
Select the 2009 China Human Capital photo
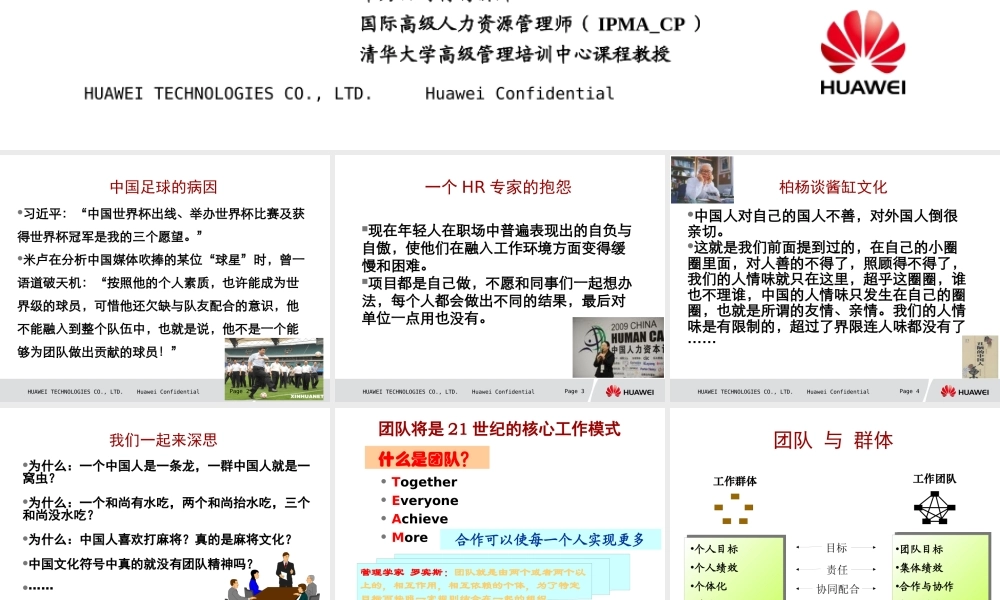[x=618, y=348]
